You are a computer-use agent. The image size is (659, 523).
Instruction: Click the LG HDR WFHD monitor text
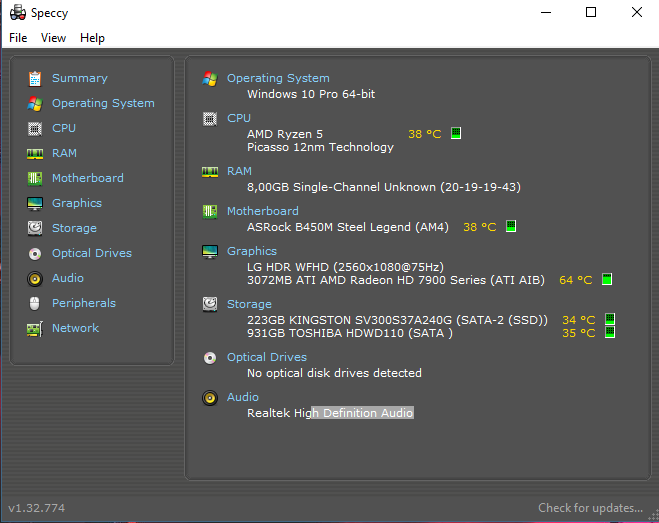click(x=345, y=267)
